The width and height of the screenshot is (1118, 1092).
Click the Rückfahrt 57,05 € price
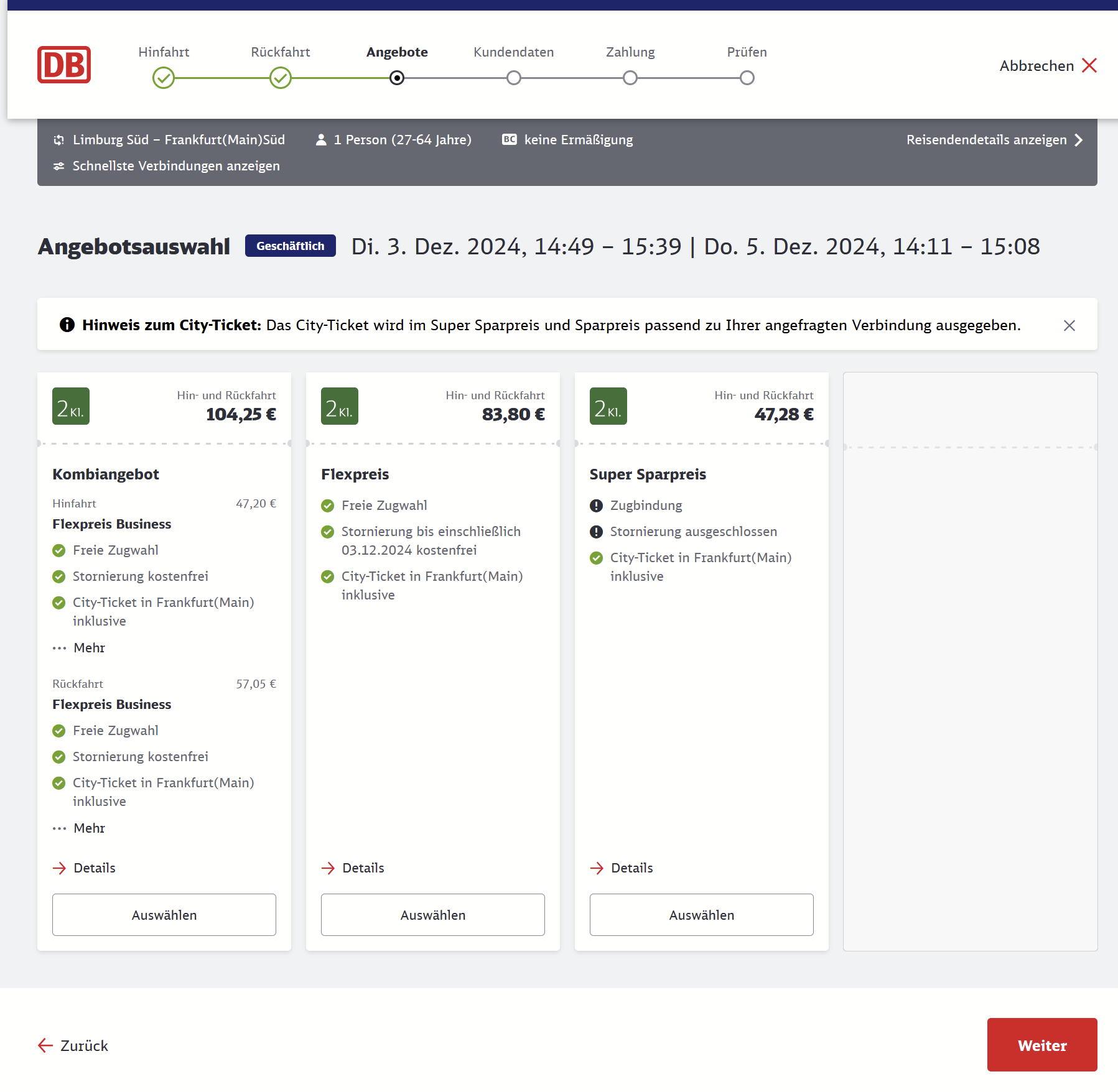click(x=256, y=684)
